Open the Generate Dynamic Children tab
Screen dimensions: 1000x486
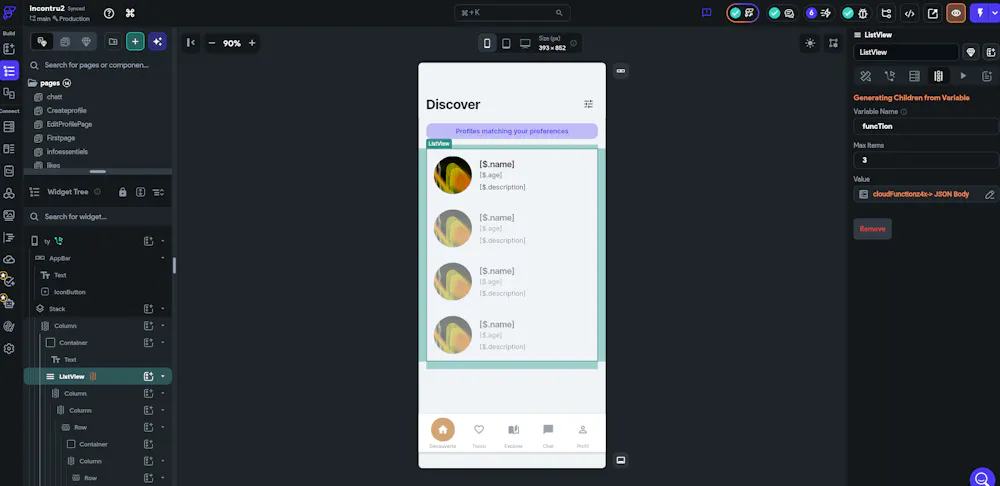pyautogui.click(x=939, y=76)
